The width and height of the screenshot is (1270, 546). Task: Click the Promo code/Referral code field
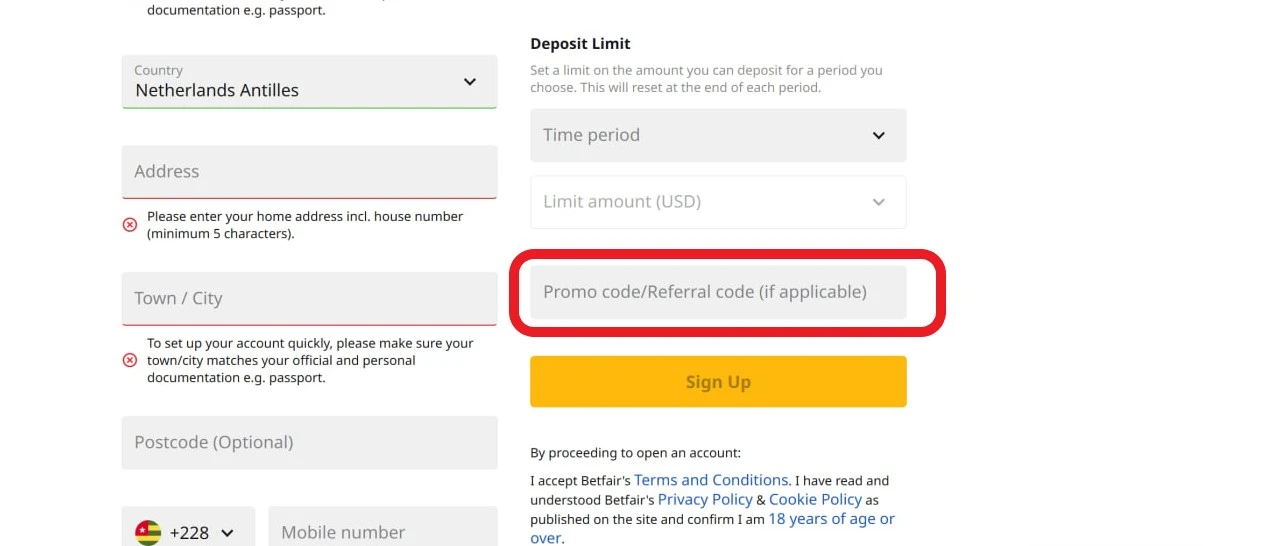click(x=717, y=292)
